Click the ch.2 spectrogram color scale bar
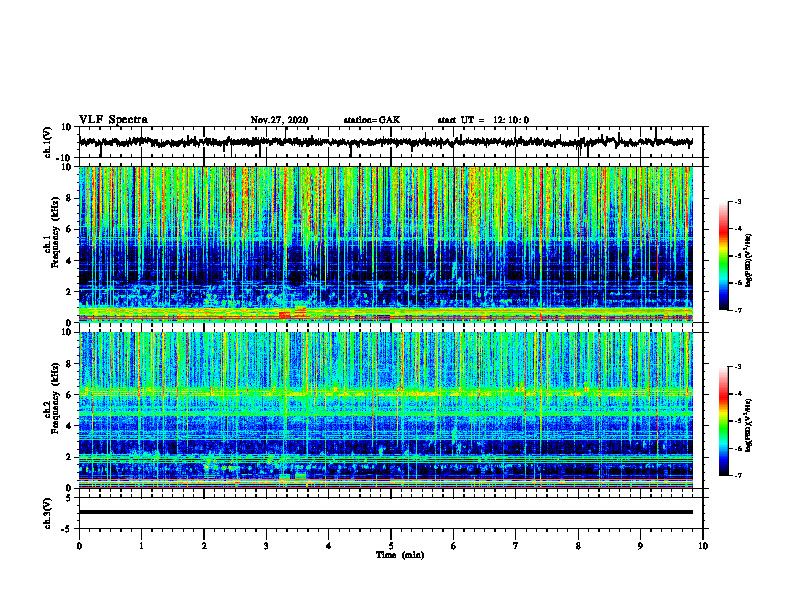Image resolution: width=792 pixels, height=612 pixels. 723,421
